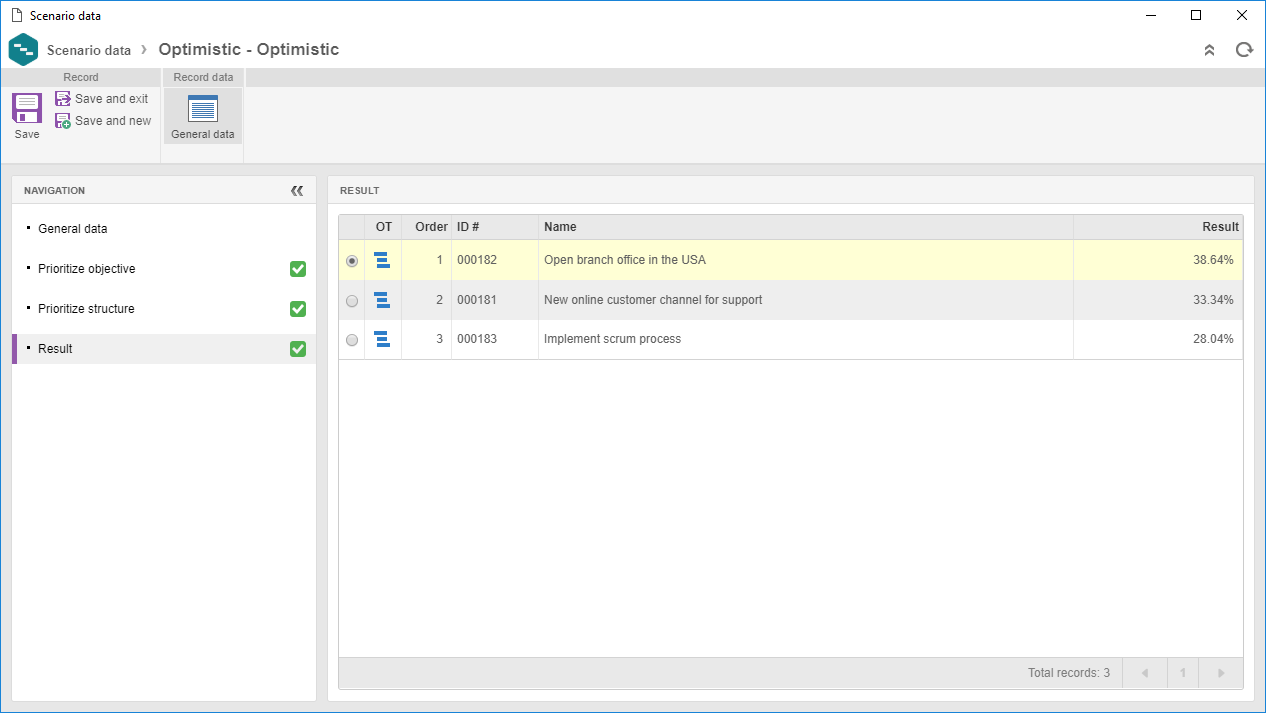1266x713 pixels.
Task: Sort by the ID # column header
Action: tap(495, 227)
